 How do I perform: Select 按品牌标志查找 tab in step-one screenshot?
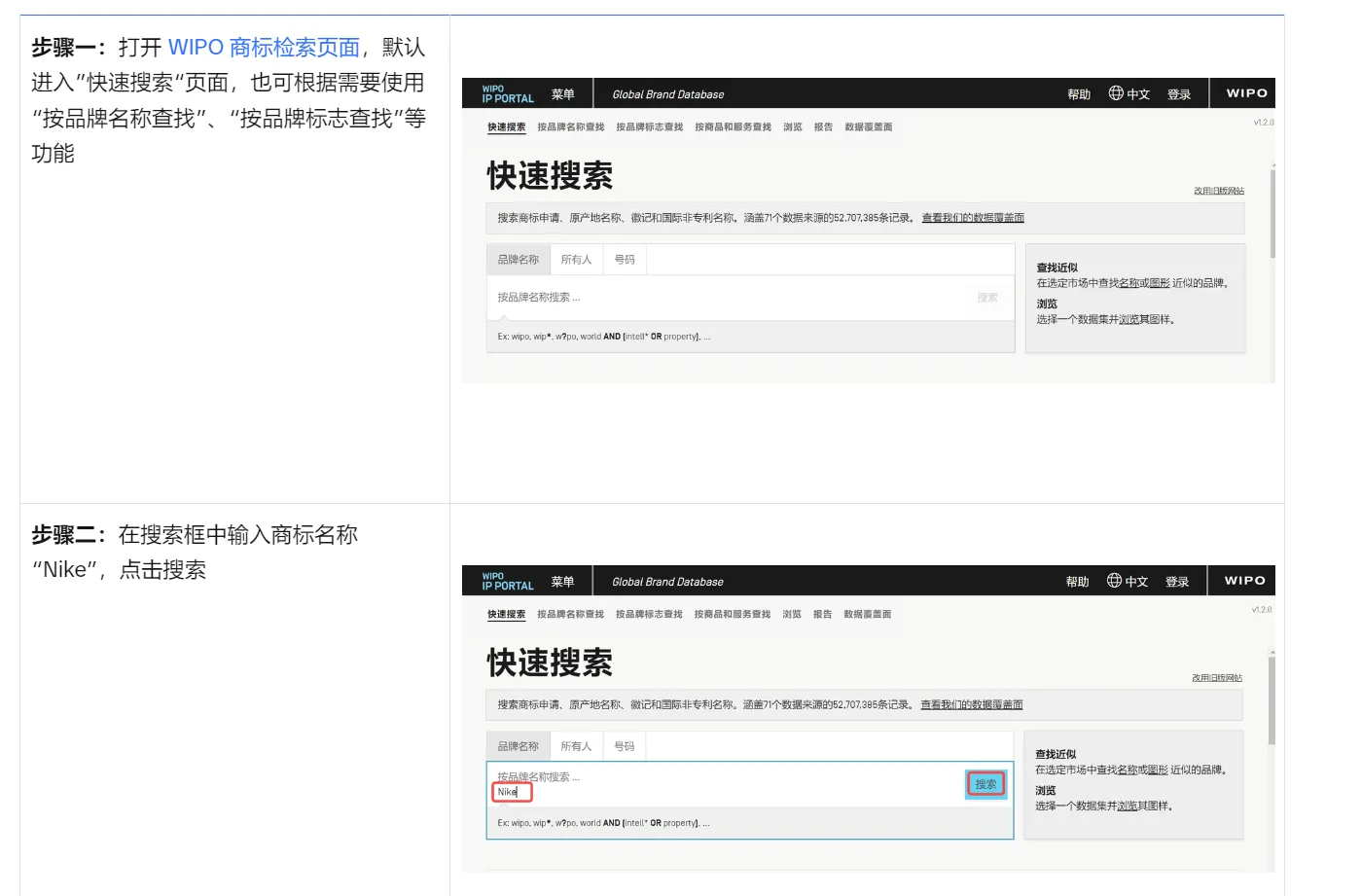tap(650, 127)
